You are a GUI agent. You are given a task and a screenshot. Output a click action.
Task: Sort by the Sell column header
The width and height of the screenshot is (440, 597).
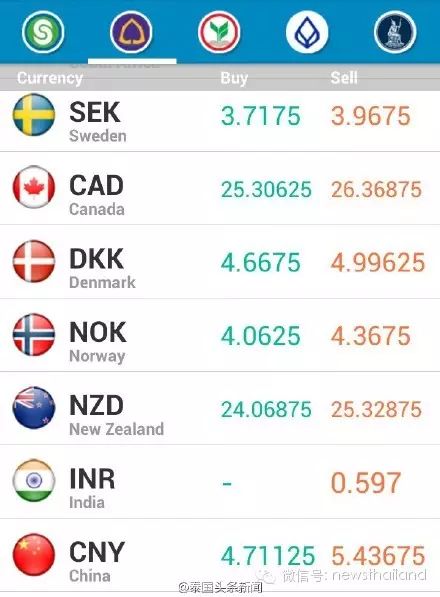[x=344, y=78]
